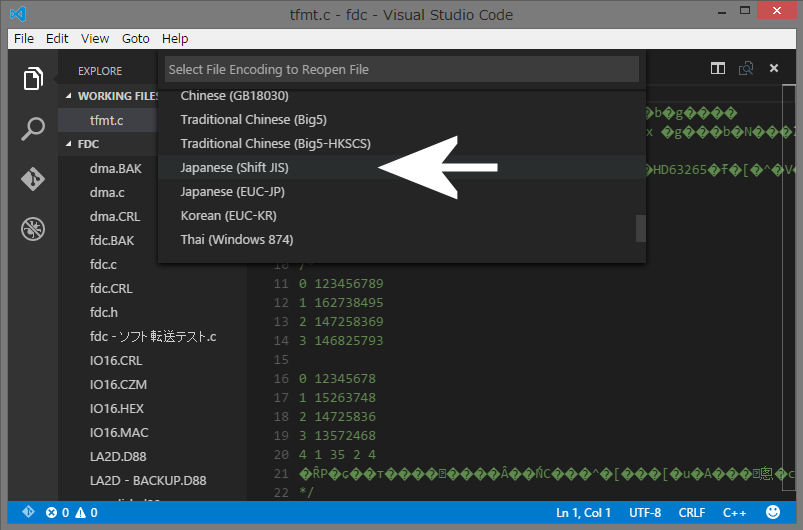Select Korean (EUC-KR) encoding
This screenshot has width=803, height=530.
point(402,216)
